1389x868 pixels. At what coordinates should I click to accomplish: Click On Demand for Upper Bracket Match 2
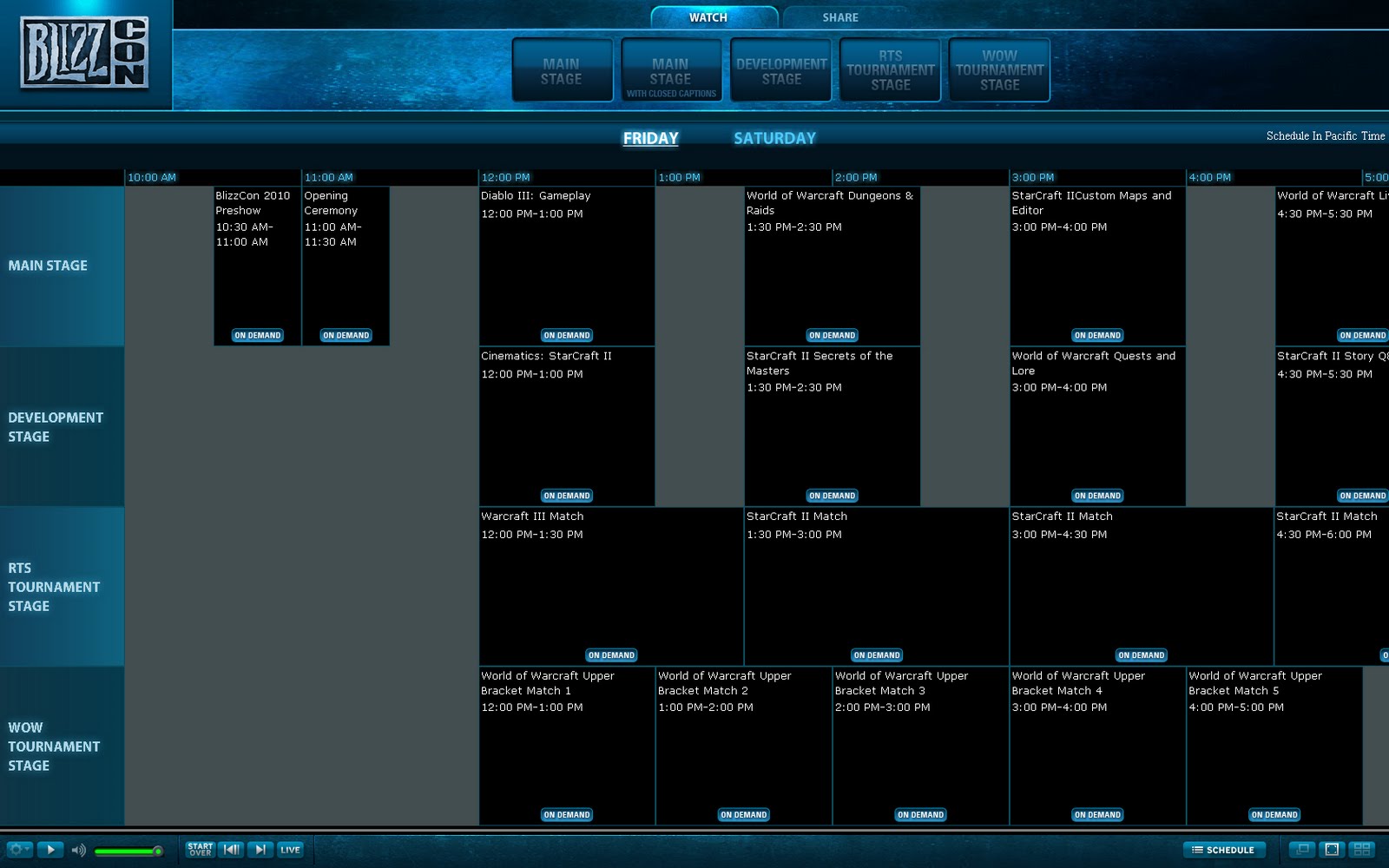744,815
